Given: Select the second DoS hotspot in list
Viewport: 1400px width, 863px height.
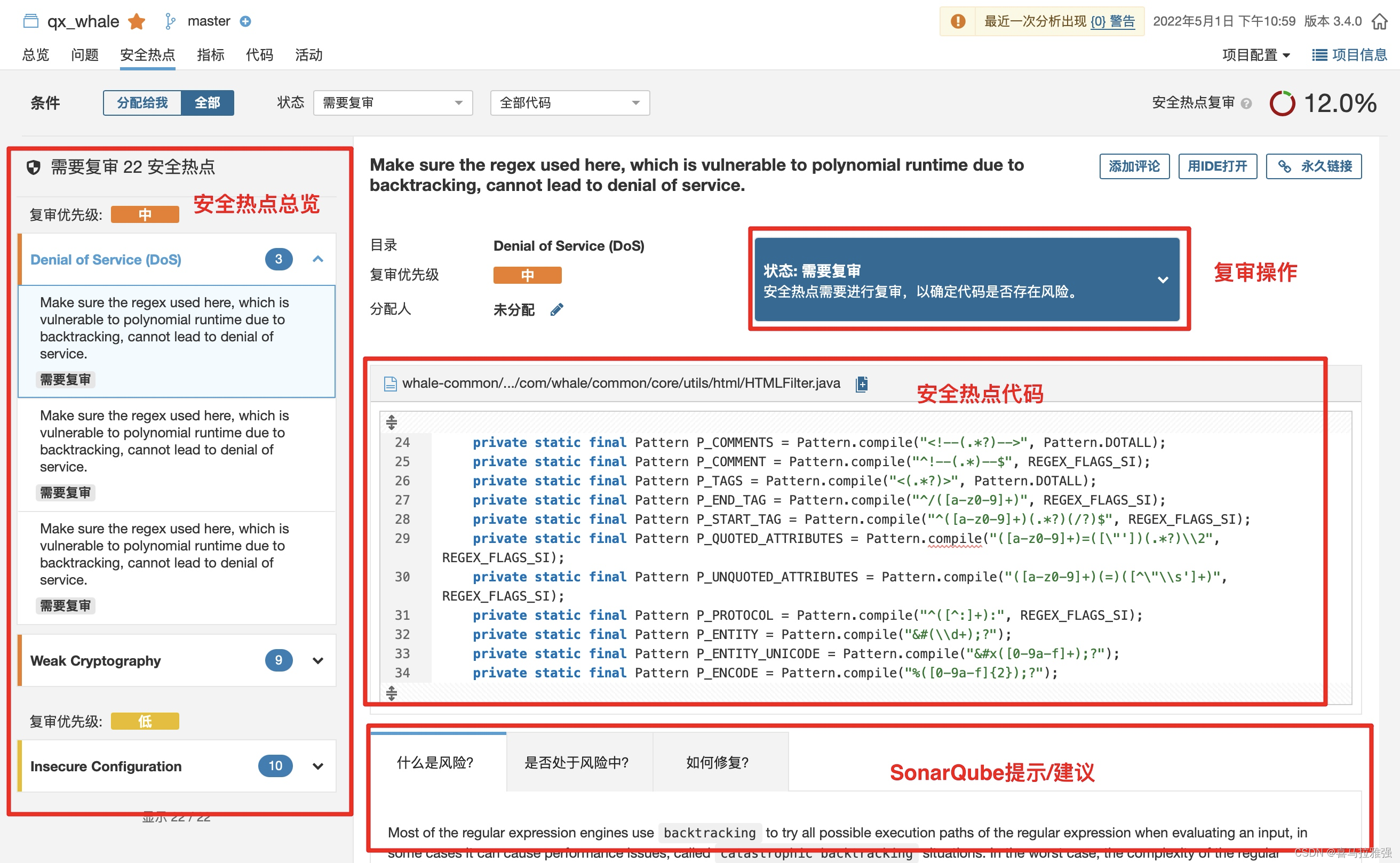Looking at the screenshot, I should [x=177, y=454].
